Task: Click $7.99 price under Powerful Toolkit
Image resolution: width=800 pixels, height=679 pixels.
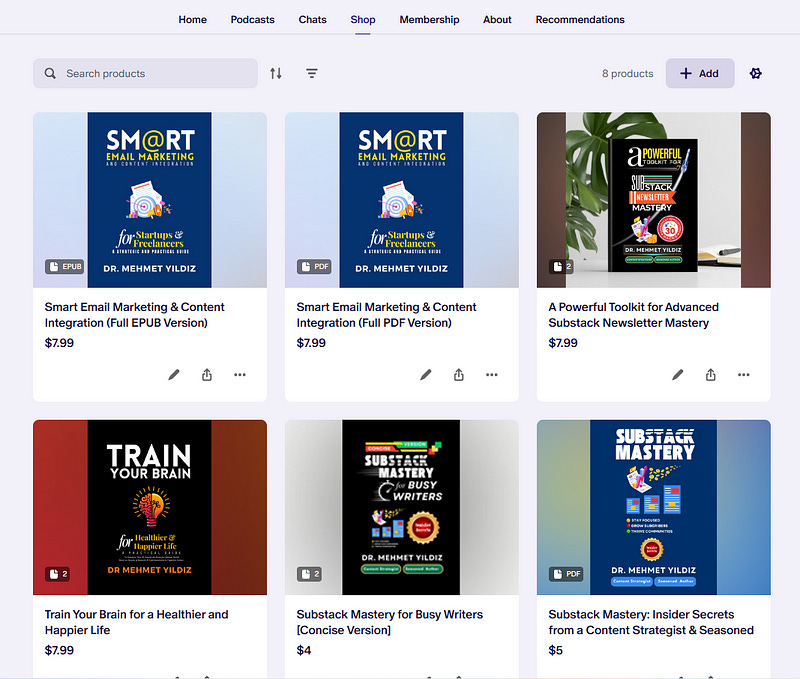Action: 563,343
